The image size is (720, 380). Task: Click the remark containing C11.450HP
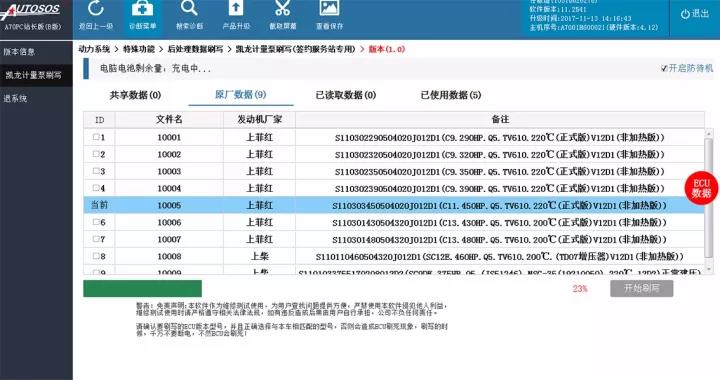[x=500, y=205]
